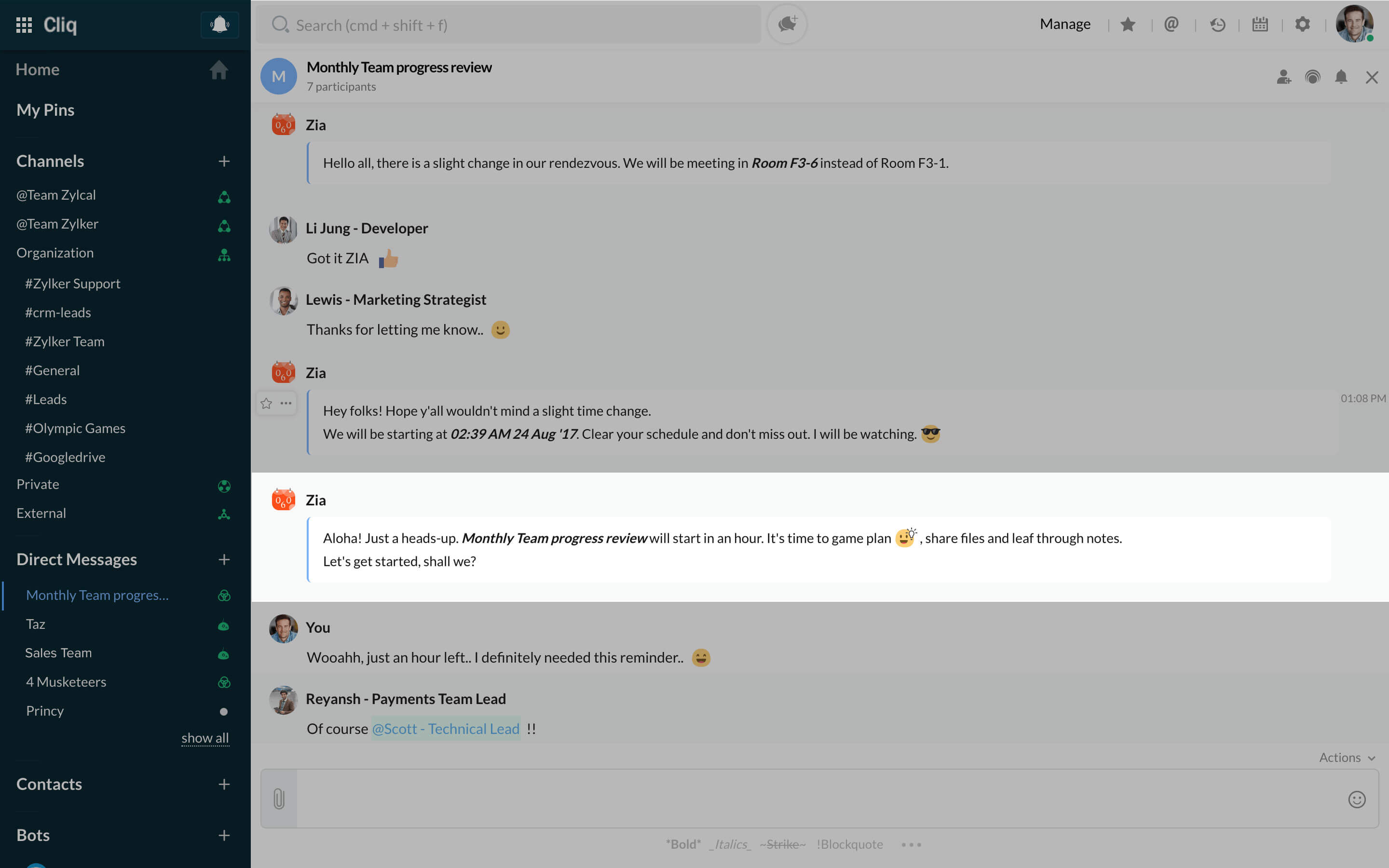Go to My Pins
The height and width of the screenshot is (868, 1389).
(45, 109)
